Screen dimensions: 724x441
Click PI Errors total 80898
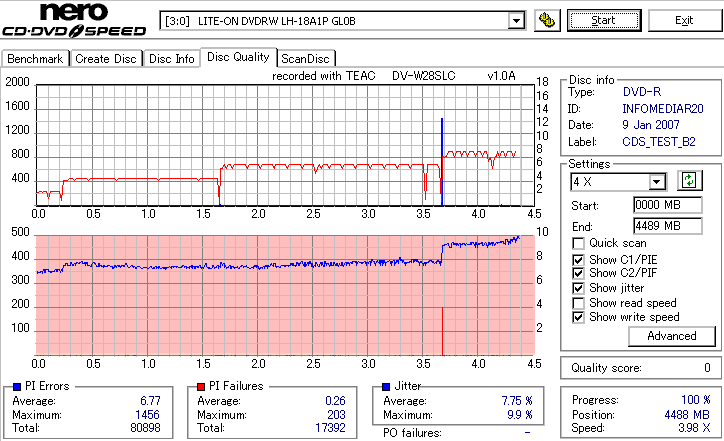(x=145, y=428)
